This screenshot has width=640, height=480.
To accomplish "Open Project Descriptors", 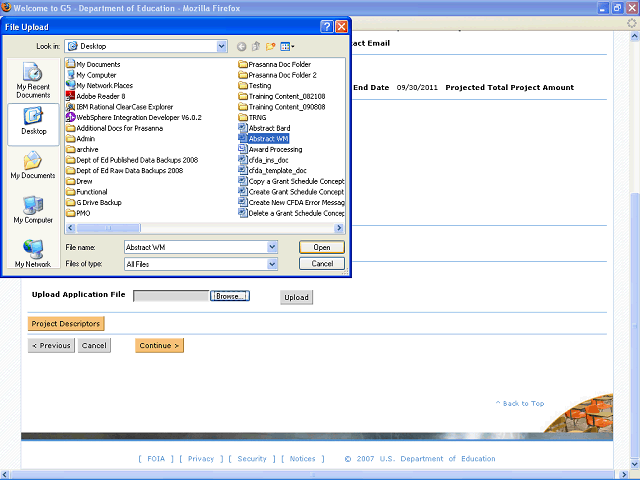I will (x=66, y=324).
